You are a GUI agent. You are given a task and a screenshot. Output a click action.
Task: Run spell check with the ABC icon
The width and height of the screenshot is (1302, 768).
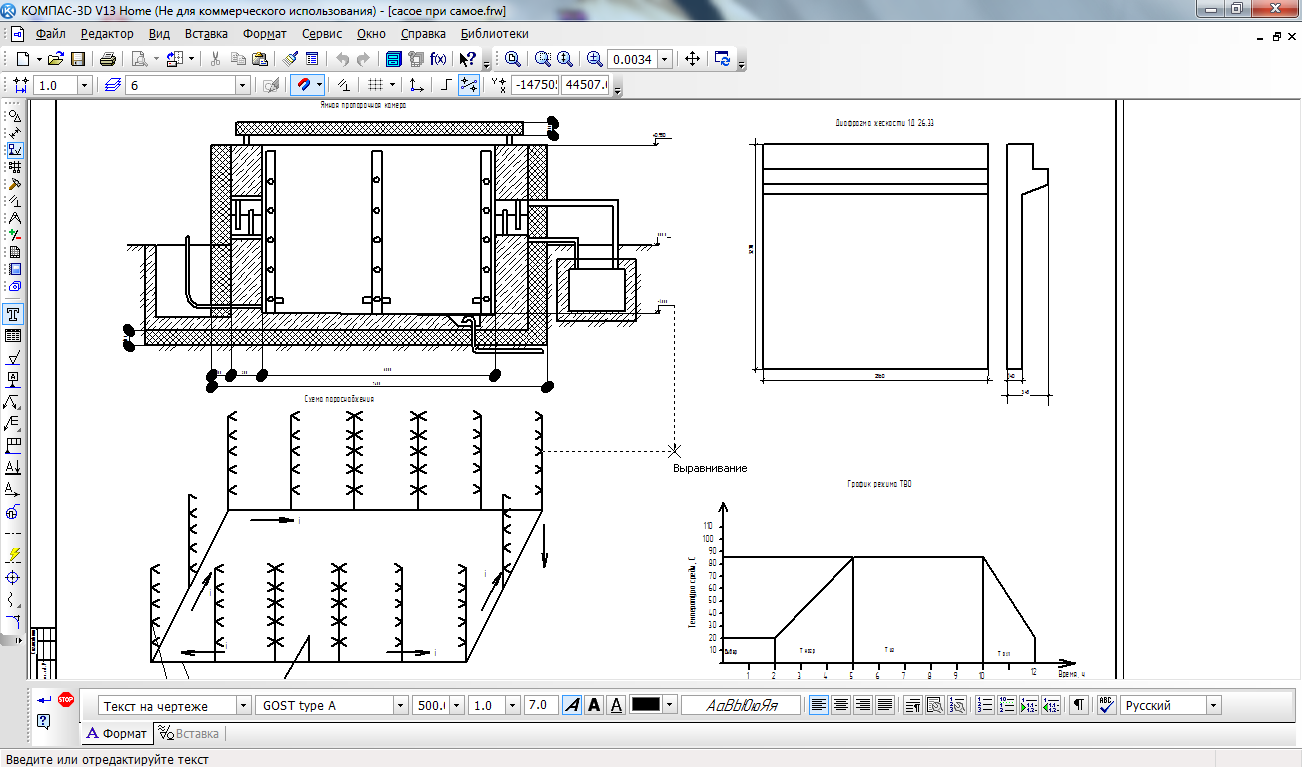pos(1105,705)
